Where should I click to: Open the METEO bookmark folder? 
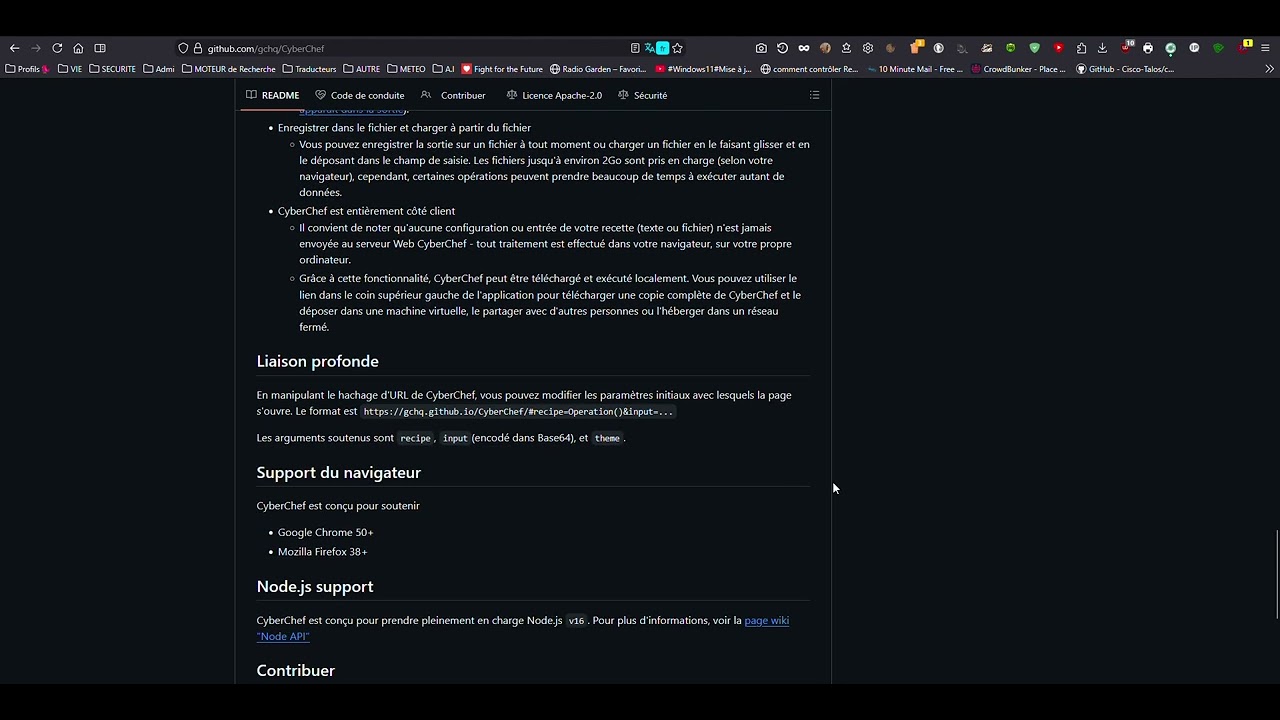click(x=406, y=69)
